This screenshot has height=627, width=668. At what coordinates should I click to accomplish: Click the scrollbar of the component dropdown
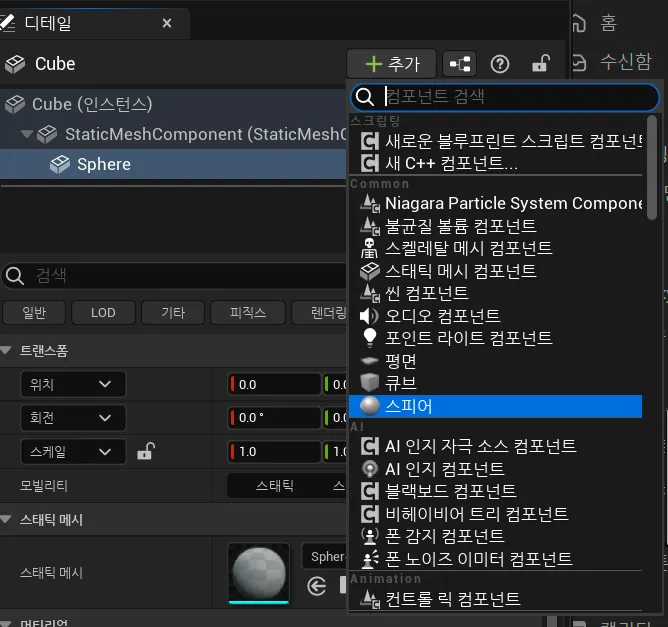651,168
